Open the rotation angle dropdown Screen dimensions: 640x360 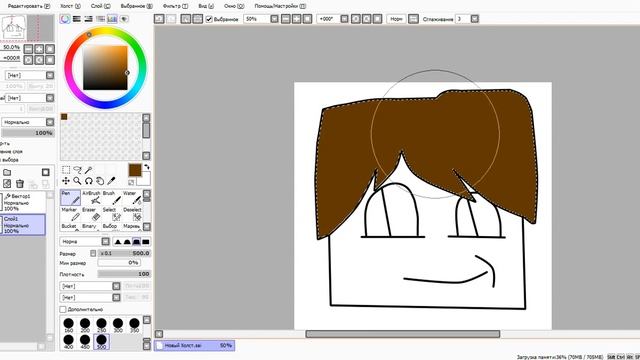[x=344, y=19]
